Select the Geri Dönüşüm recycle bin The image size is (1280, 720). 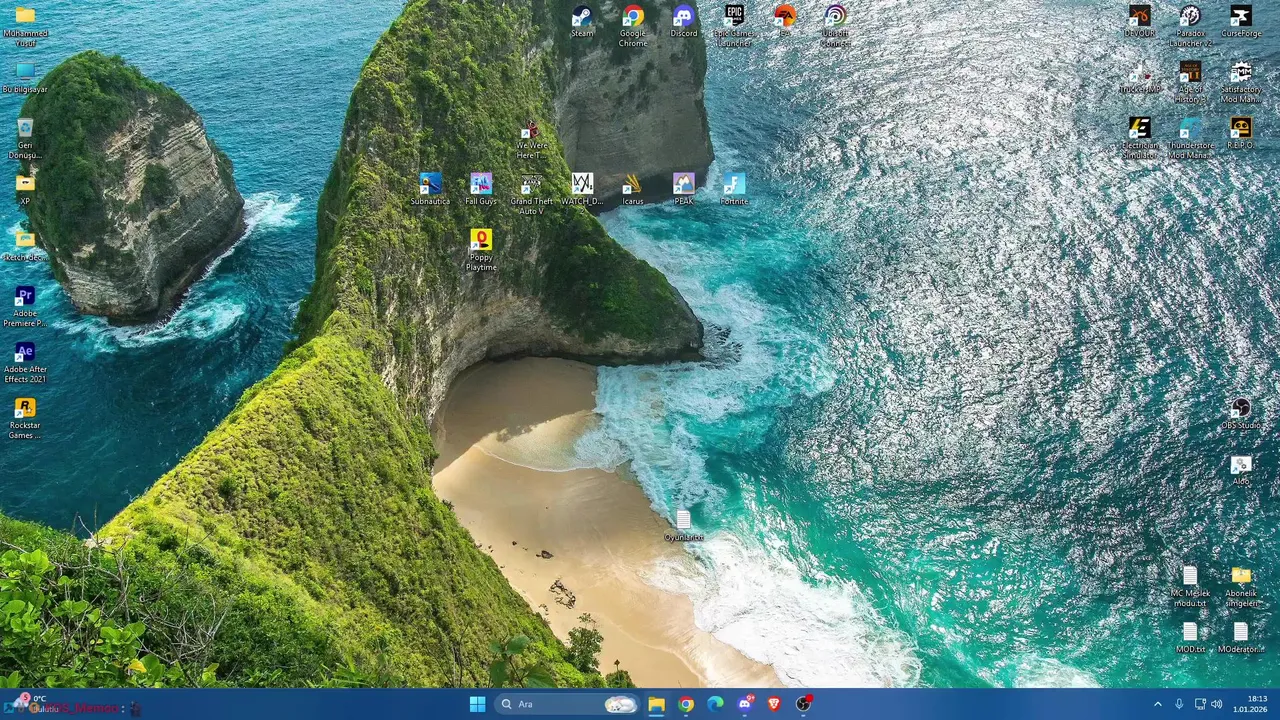(25, 138)
